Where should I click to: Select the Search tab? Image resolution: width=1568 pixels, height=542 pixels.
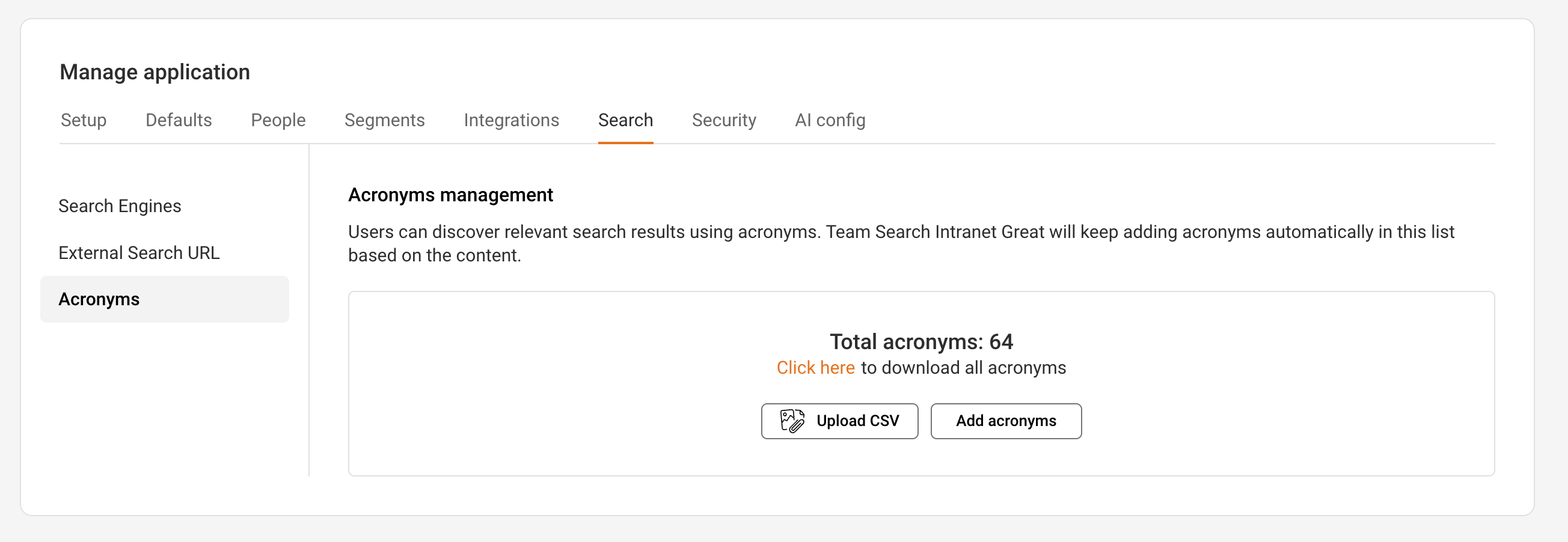tap(626, 120)
